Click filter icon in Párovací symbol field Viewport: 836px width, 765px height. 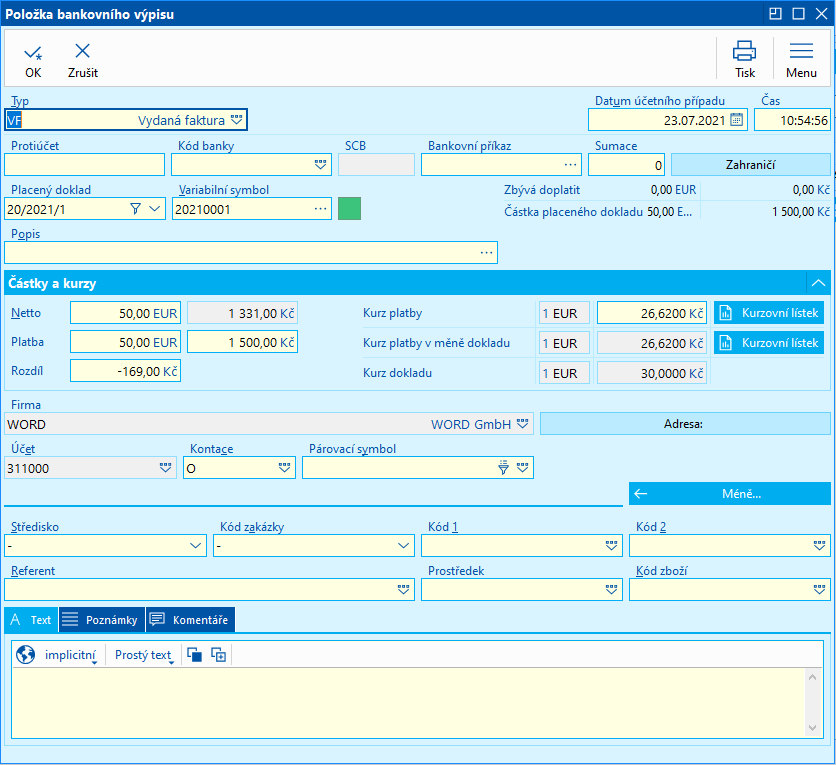pyautogui.click(x=504, y=467)
